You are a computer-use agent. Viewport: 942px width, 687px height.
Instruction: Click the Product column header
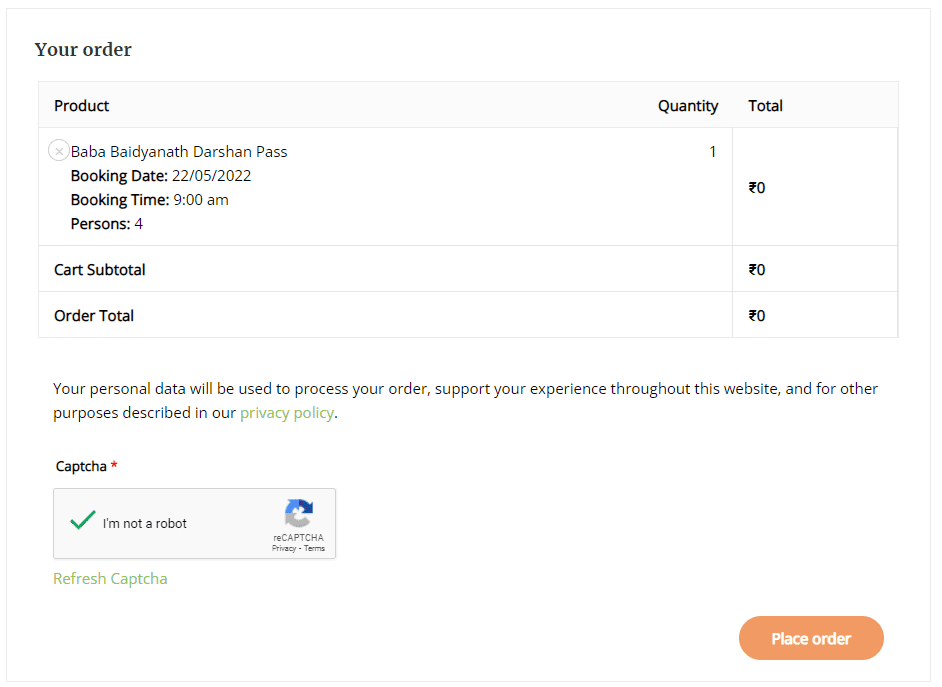[x=82, y=106]
